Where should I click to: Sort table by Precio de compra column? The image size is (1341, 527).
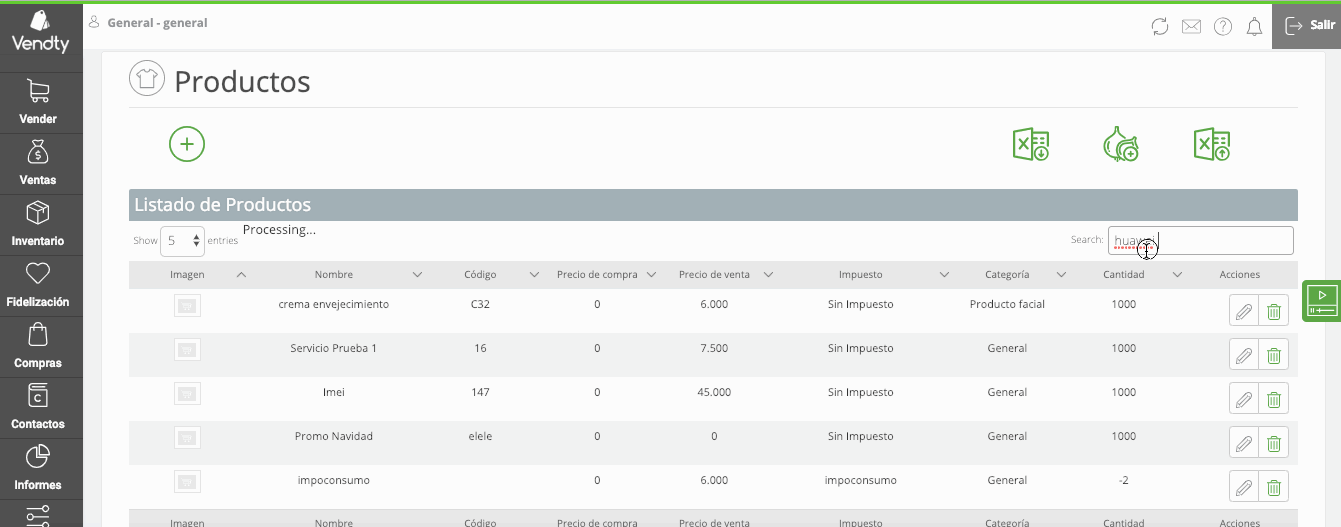(597, 274)
